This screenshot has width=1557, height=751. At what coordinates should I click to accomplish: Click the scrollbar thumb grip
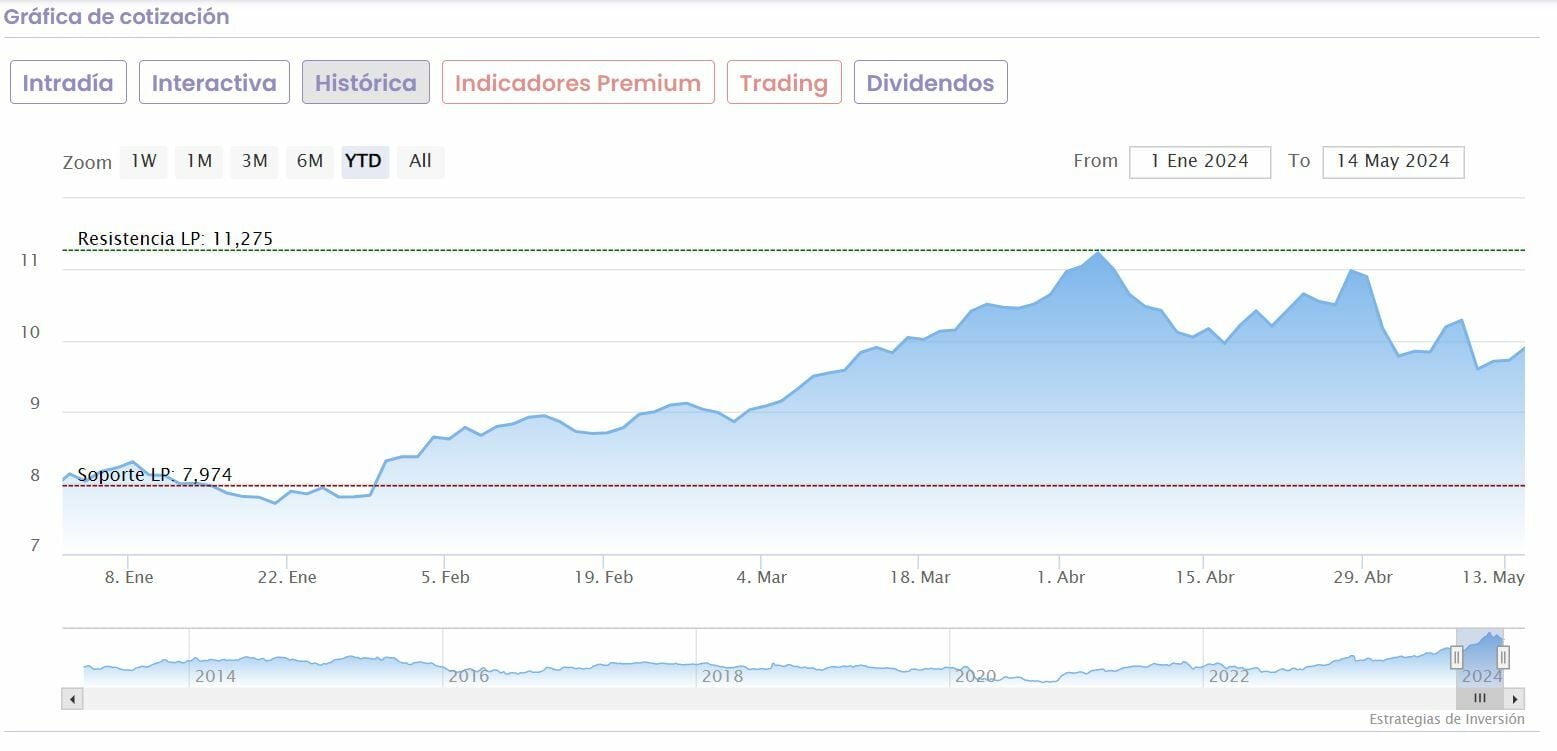click(1480, 699)
